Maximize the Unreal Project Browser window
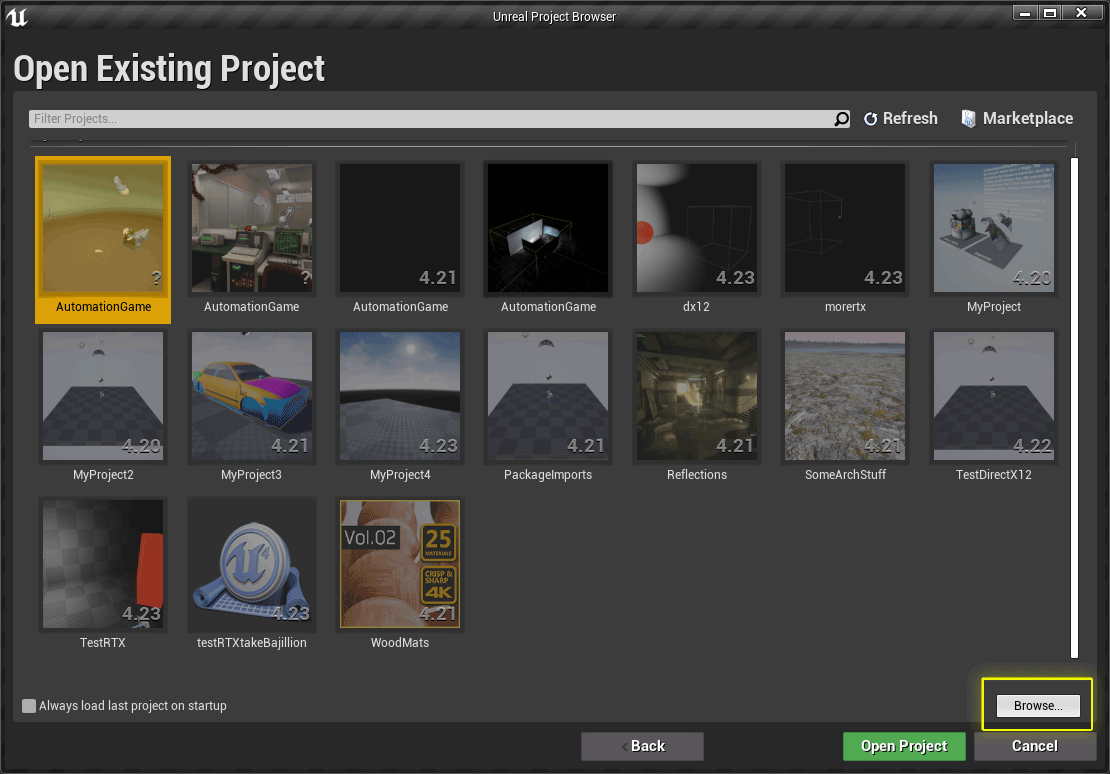Screen dimensions: 1110x774 pyautogui.click(x=1050, y=13)
